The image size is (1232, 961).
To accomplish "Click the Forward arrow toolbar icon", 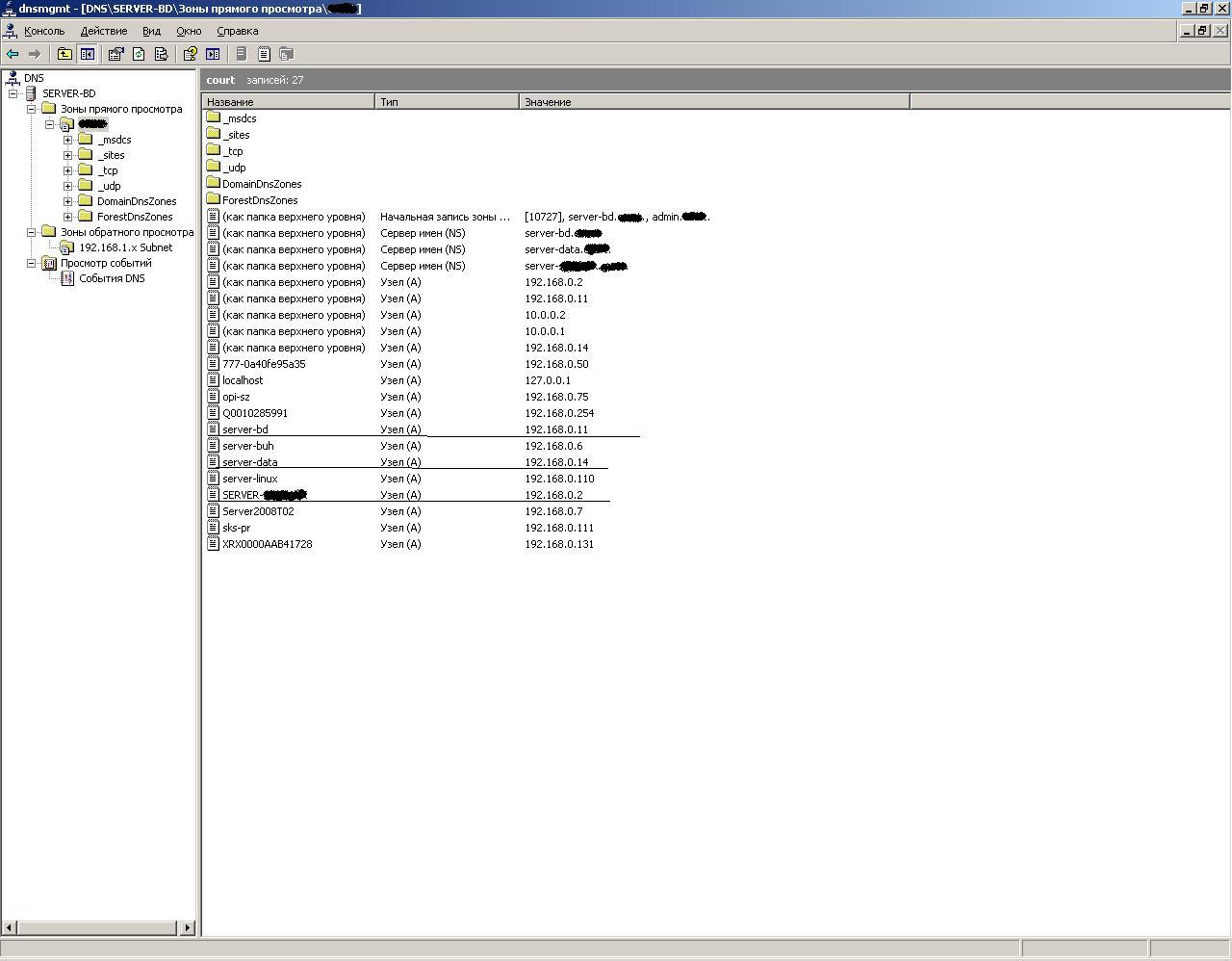I will (35, 54).
